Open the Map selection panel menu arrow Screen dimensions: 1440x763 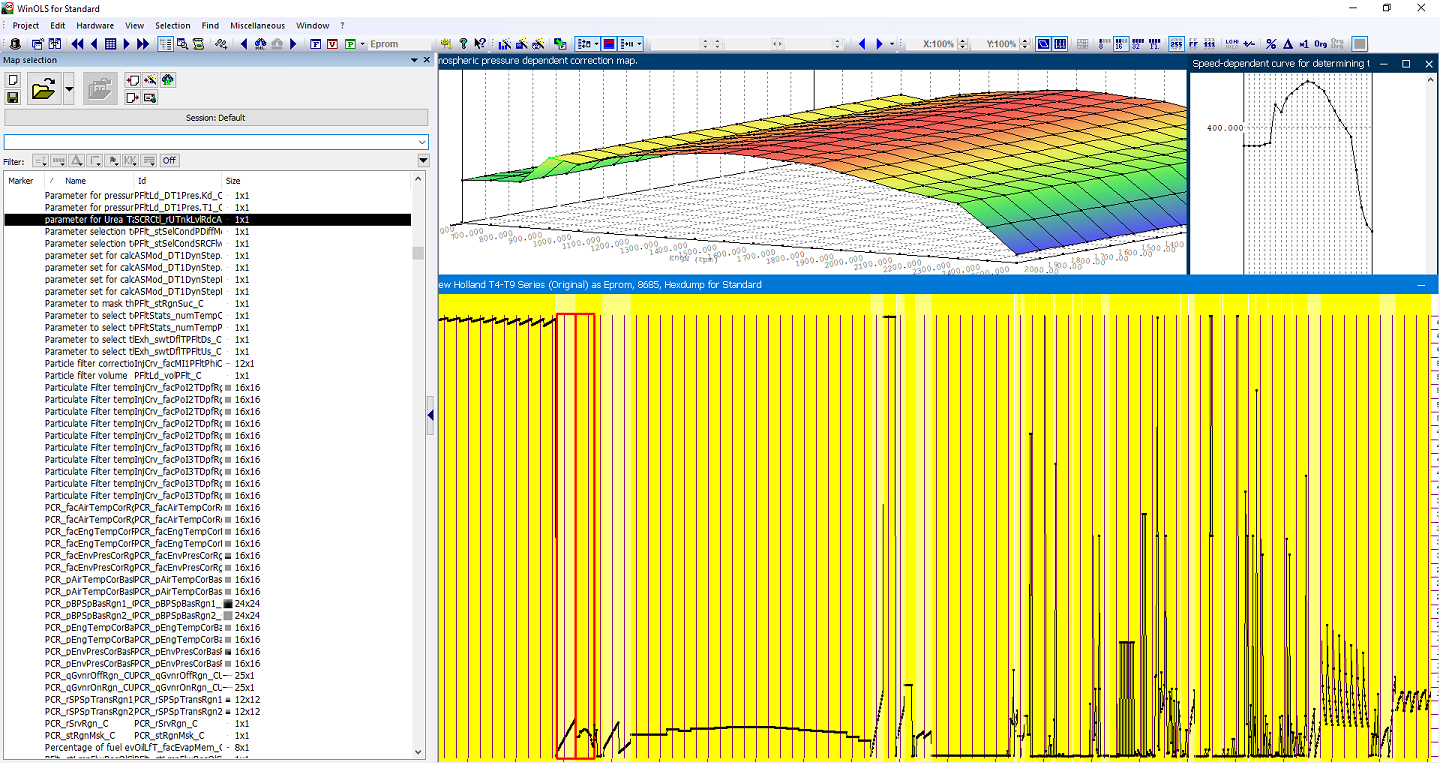click(414, 60)
